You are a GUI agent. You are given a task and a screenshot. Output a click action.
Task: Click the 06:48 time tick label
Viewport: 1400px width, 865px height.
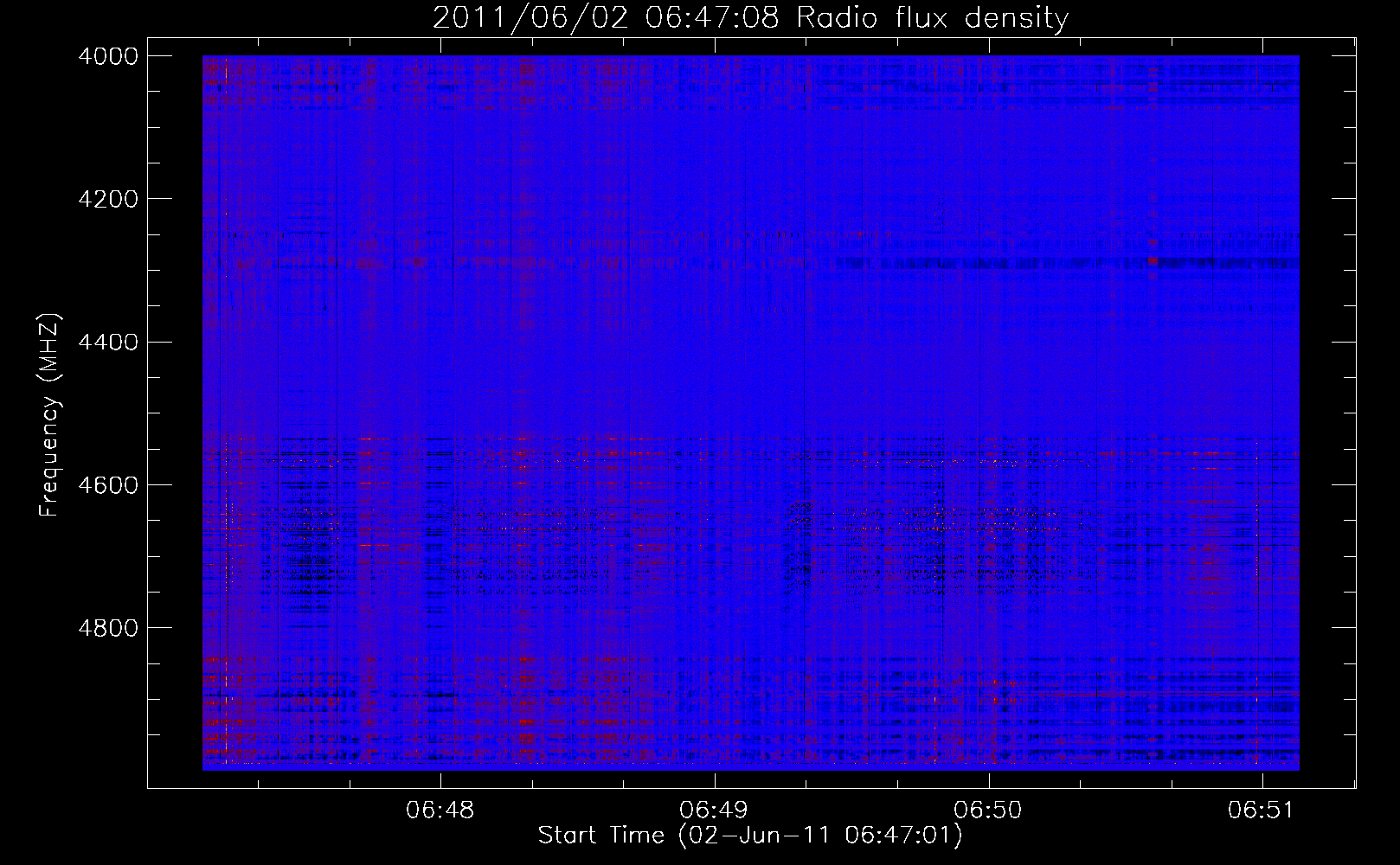click(x=440, y=810)
